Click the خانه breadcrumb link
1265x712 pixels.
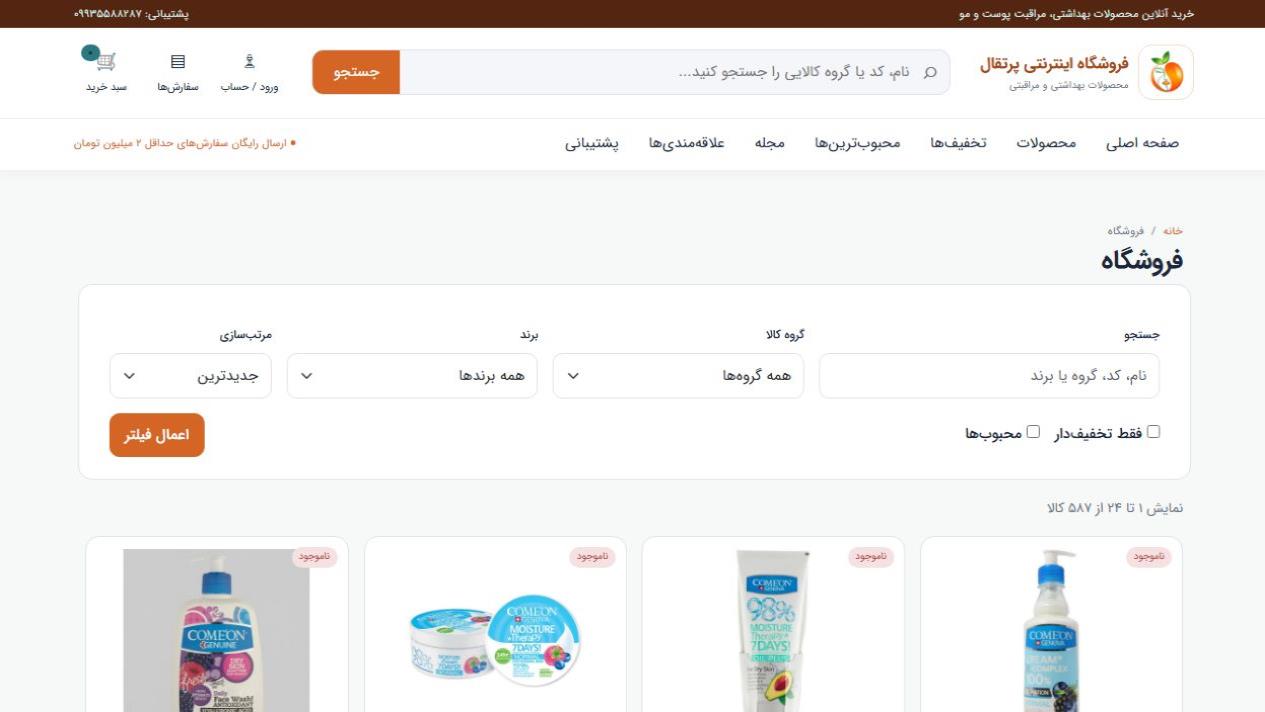point(1172,231)
